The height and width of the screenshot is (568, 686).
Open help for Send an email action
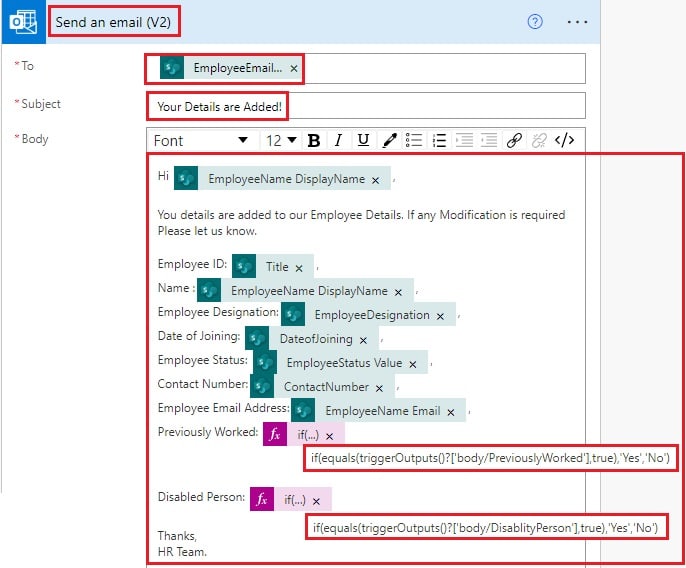[x=535, y=21]
